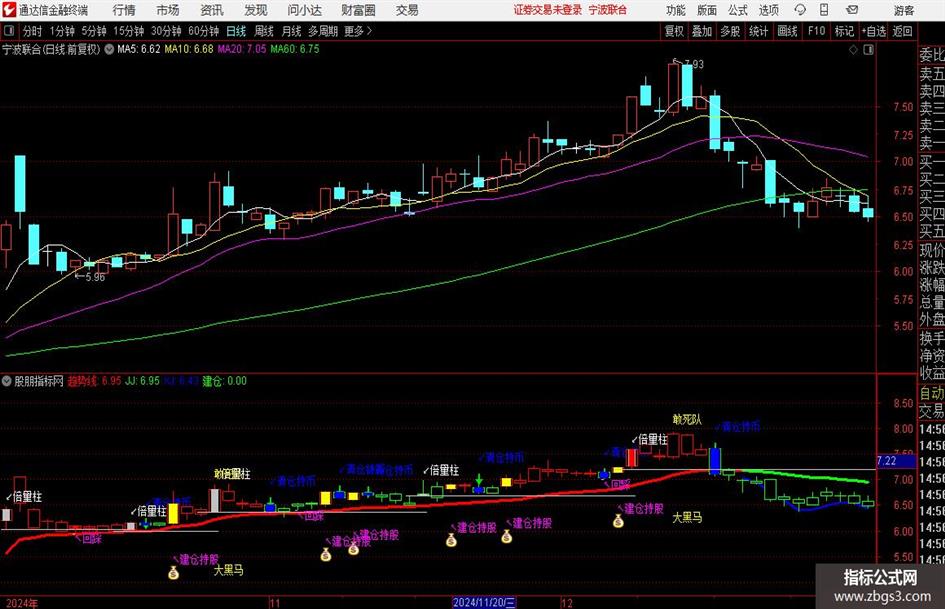Click the 叠加 overlay toolbar button

click(x=702, y=31)
